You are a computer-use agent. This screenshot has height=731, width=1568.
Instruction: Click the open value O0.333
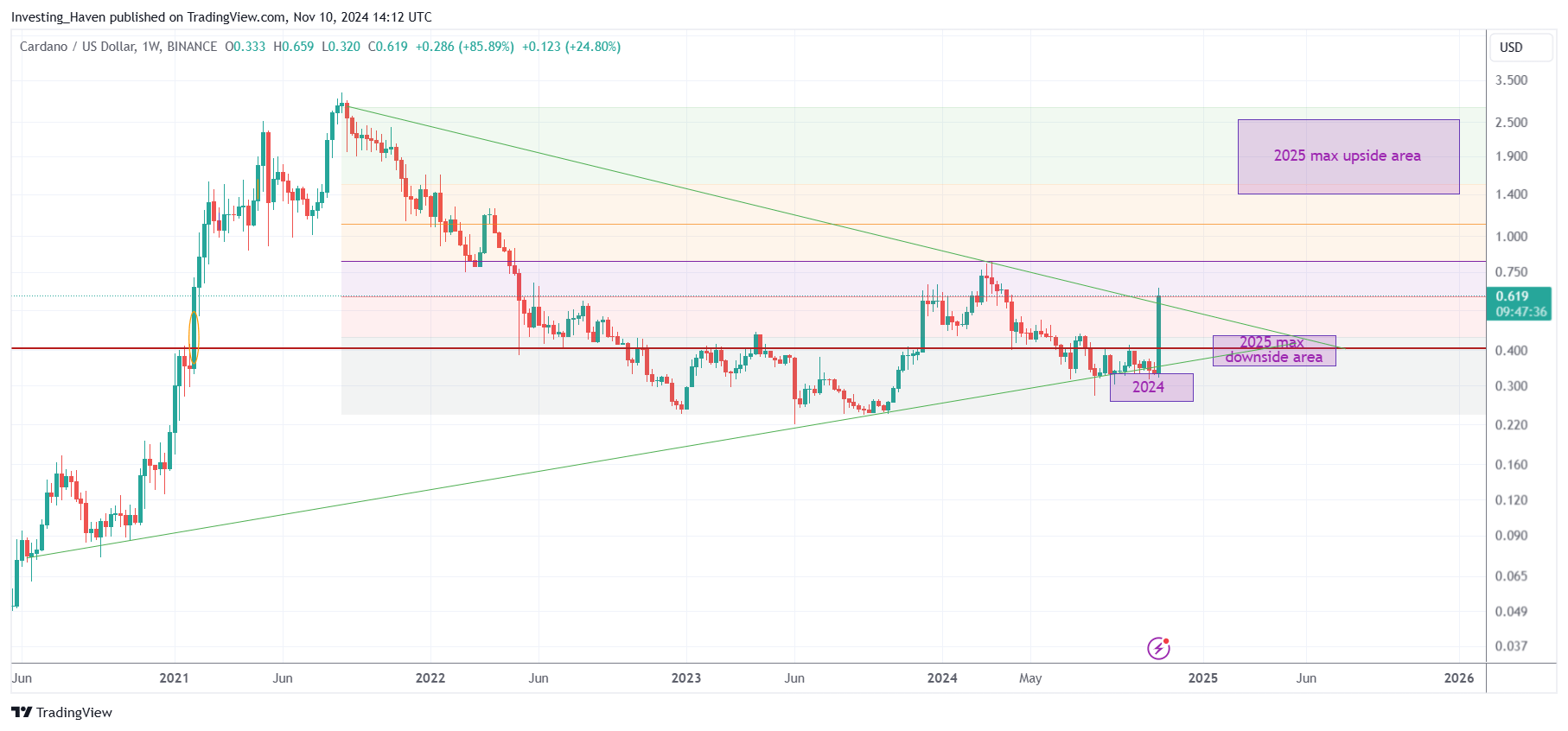(245, 47)
